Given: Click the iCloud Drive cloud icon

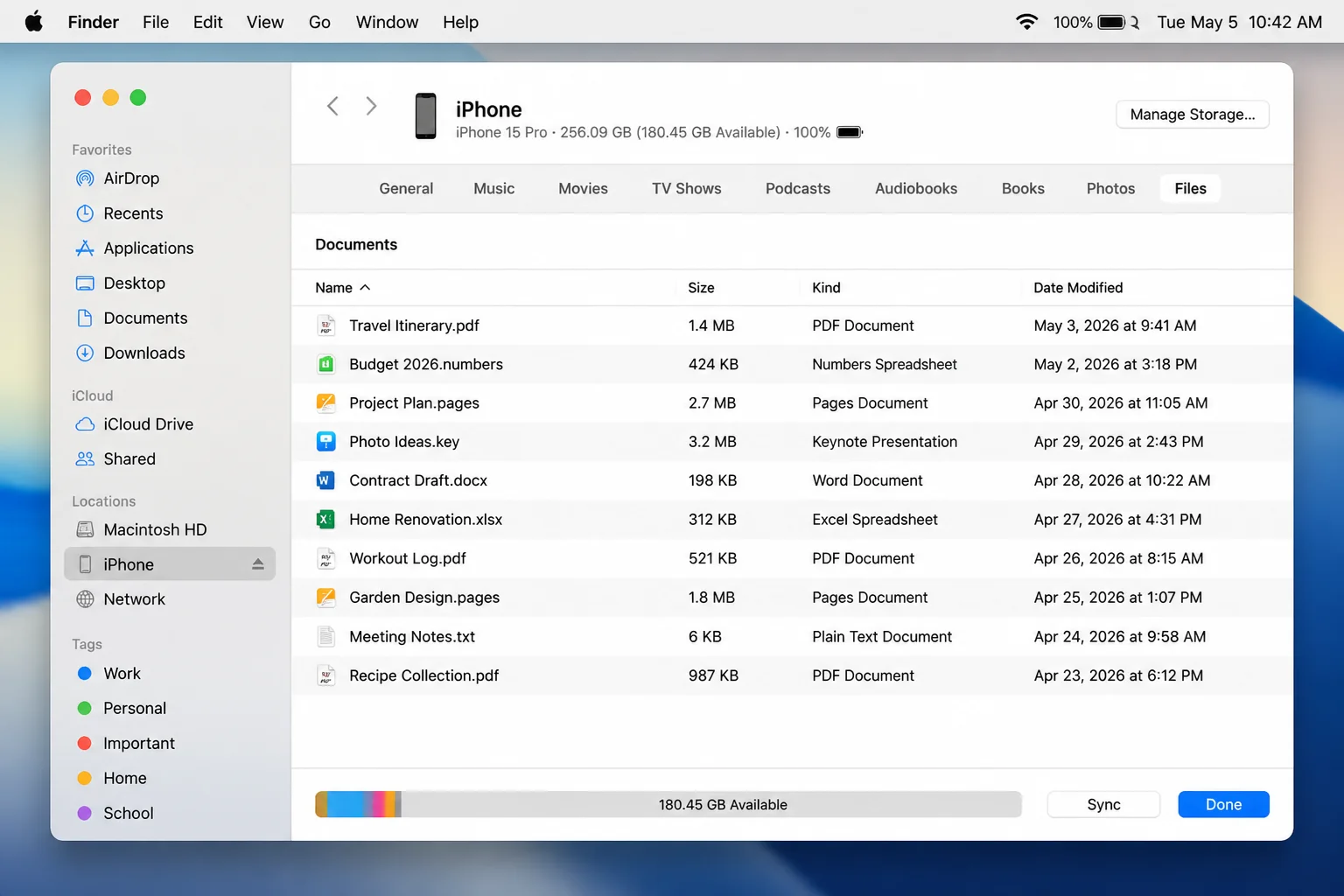Looking at the screenshot, I should 85,424.
